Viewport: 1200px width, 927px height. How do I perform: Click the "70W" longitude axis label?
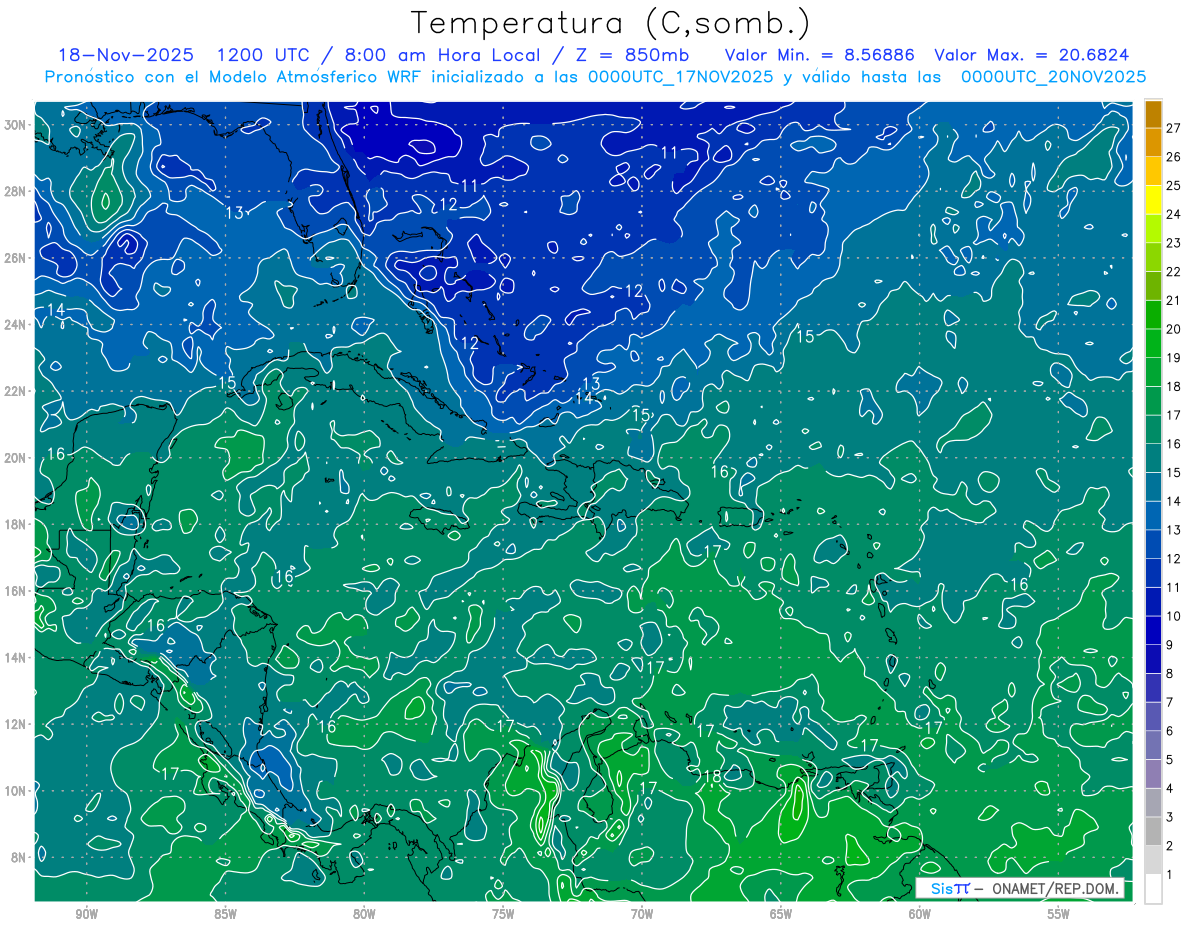pos(642,914)
